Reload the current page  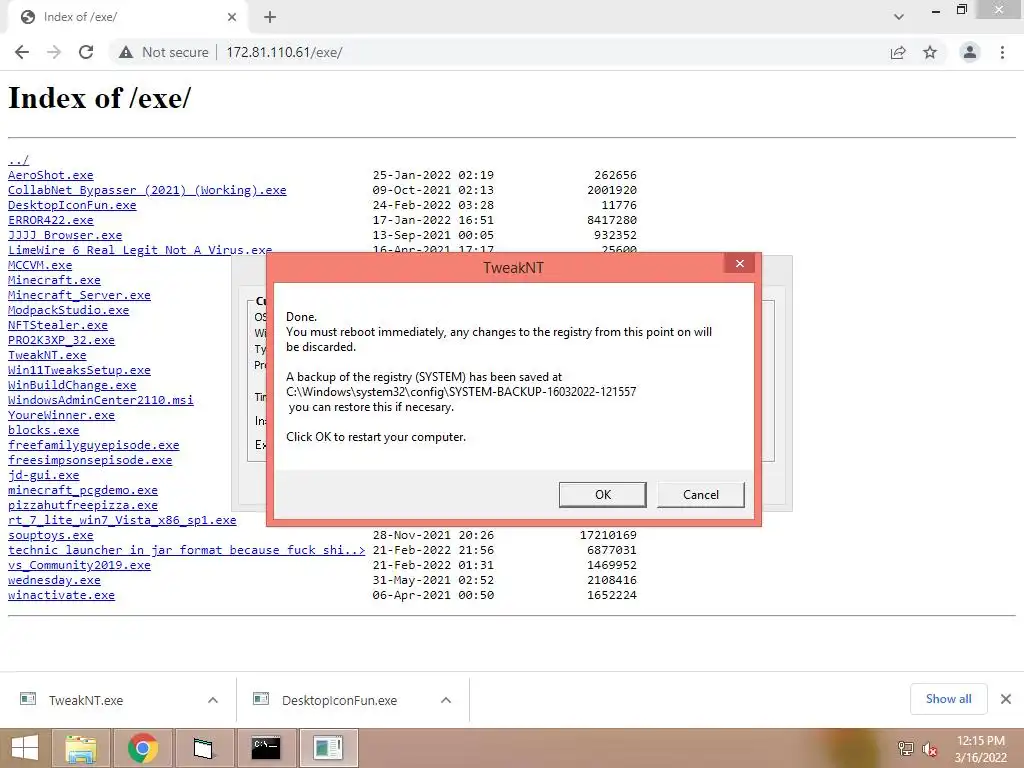pos(86,52)
